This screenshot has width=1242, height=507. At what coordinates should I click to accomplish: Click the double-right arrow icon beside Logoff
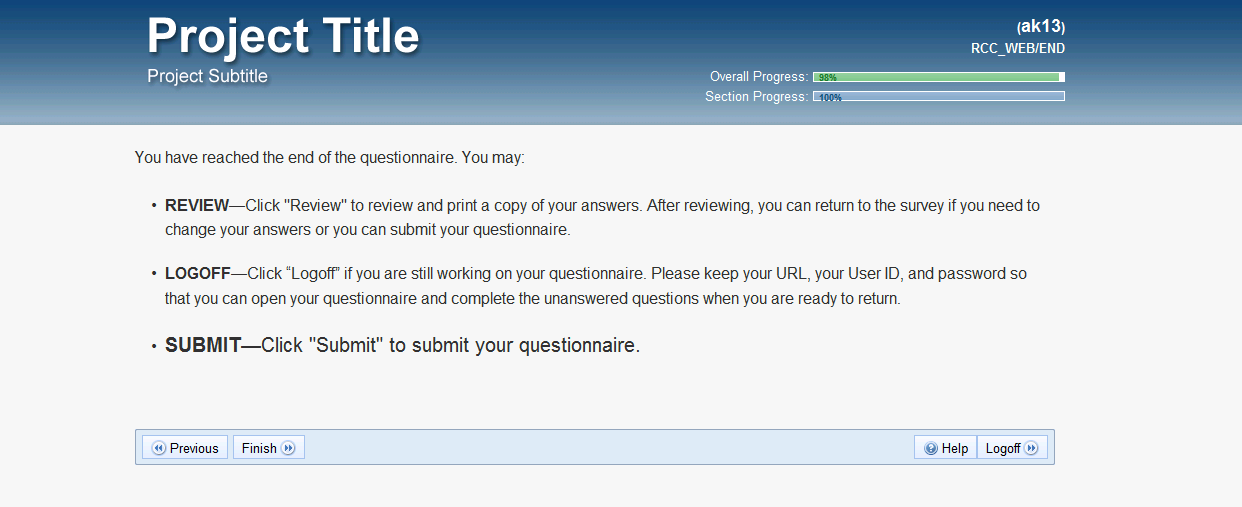pyautogui.click(x=1032, y=448)
